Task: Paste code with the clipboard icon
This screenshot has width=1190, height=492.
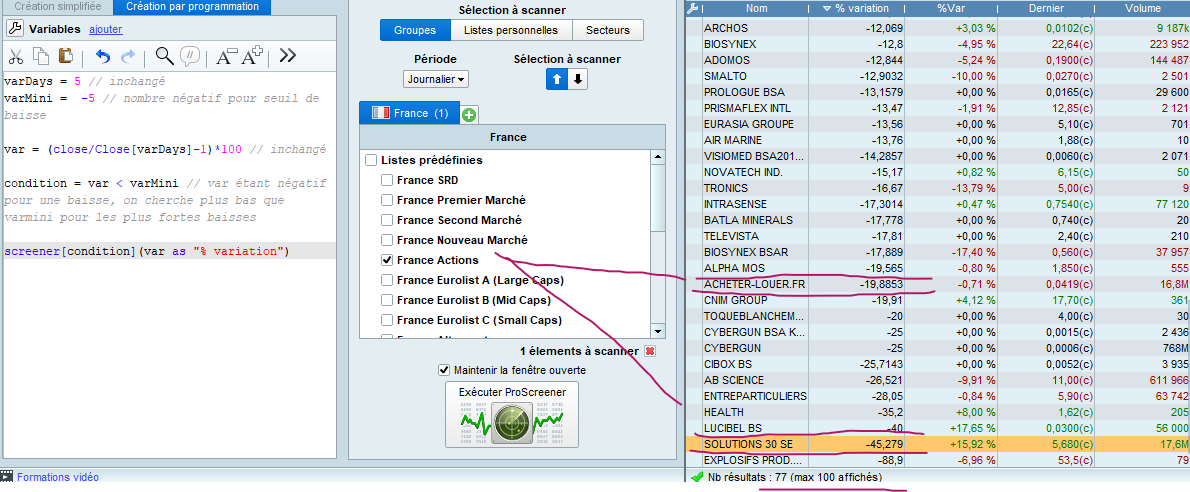Action: pyautogui.click(x=66, y=55)
